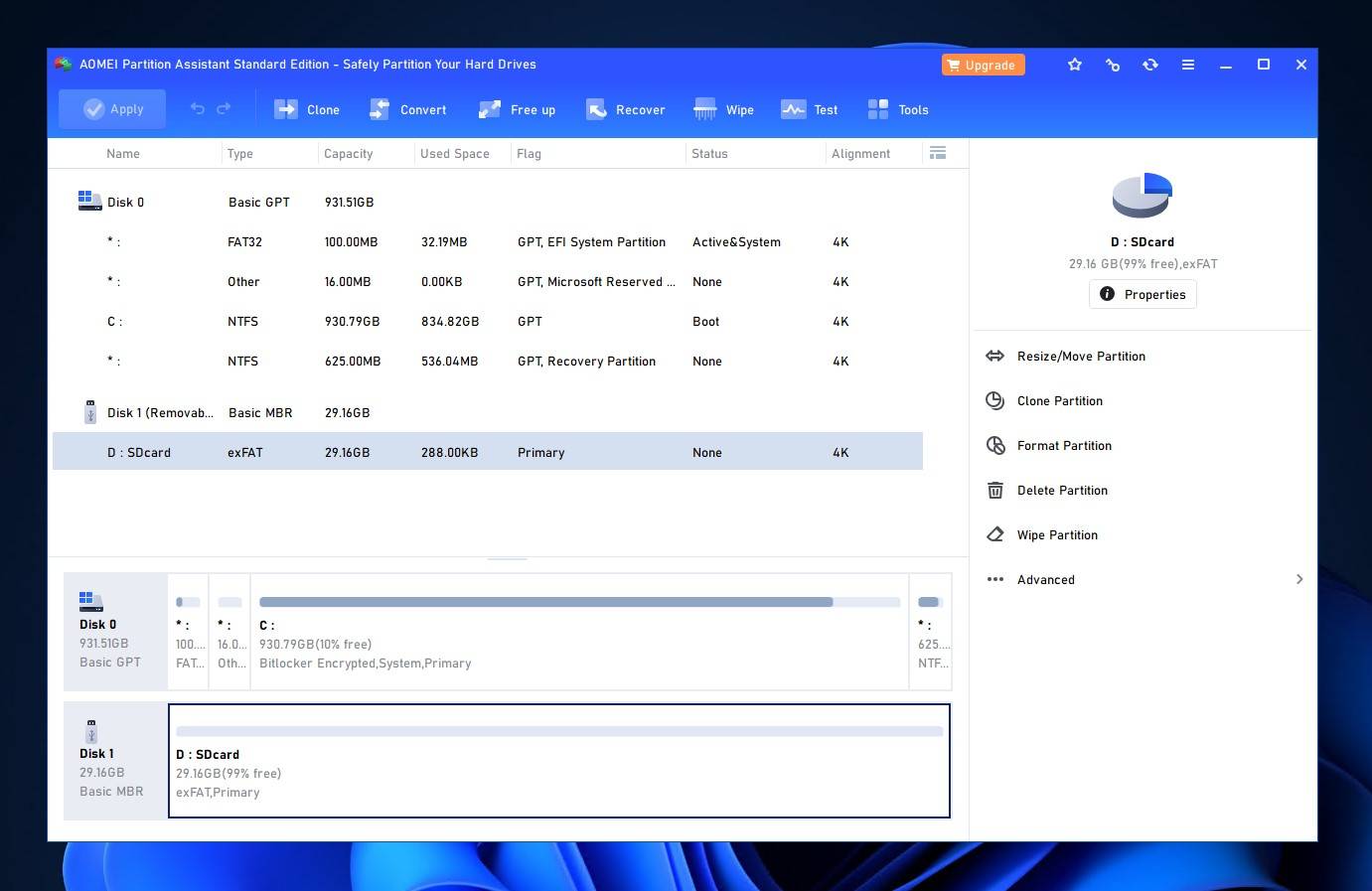Open the Recover tool
The height and width of the screenshot is (891, 1372).
(x=626, y=109)
